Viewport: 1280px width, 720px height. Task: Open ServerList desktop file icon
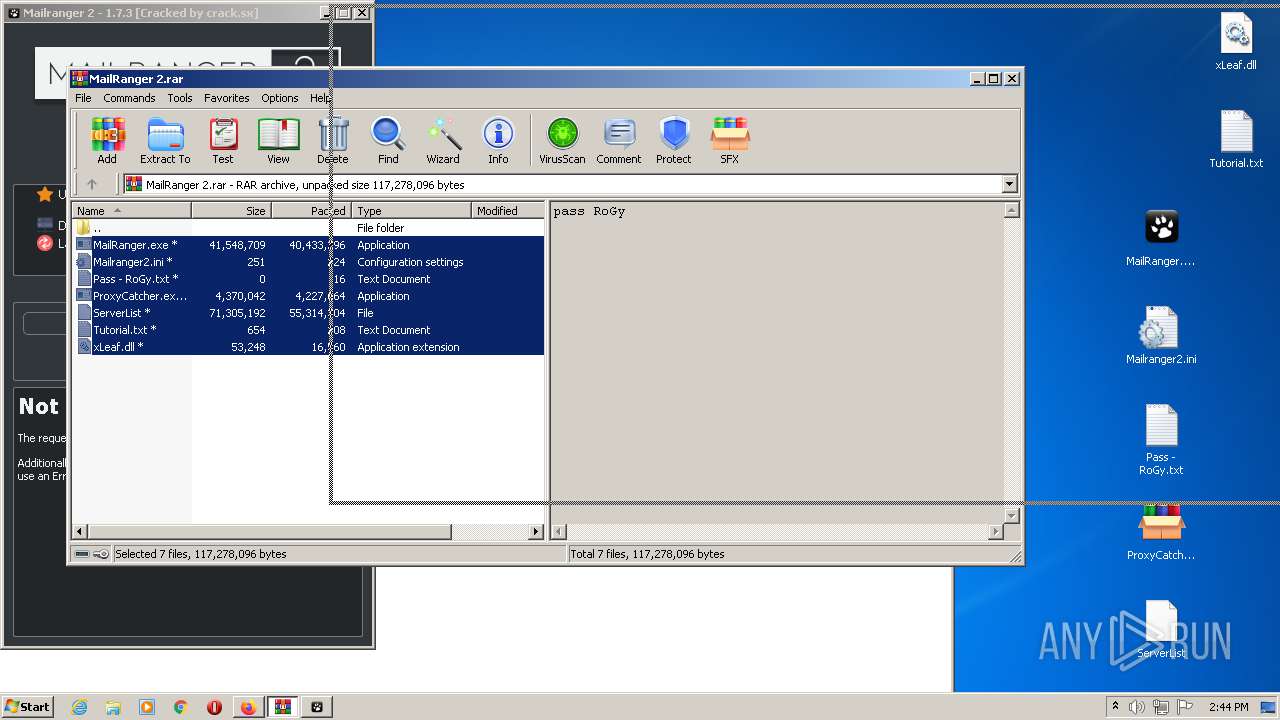[1161, 630]
